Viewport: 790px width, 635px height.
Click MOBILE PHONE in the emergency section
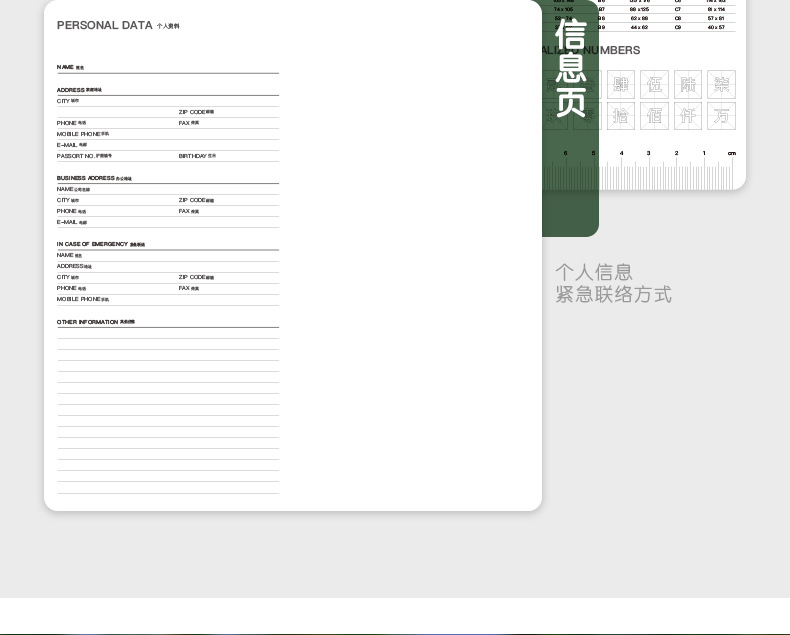click(83, 299)
